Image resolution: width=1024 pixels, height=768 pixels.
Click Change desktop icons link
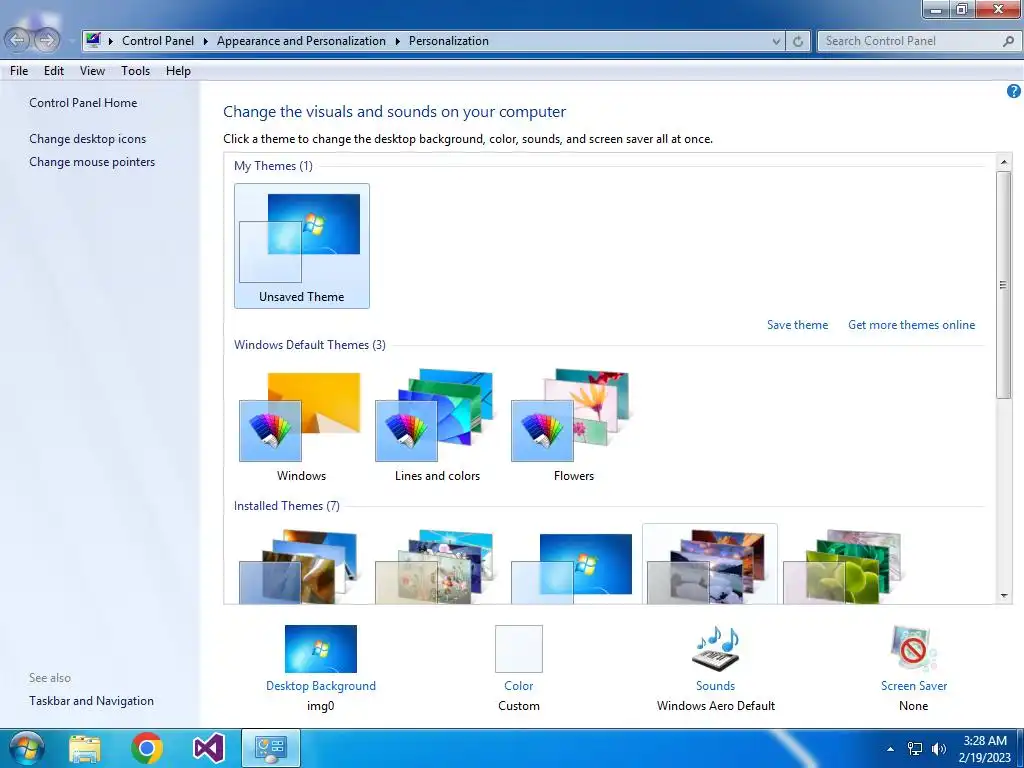point(88,138)
